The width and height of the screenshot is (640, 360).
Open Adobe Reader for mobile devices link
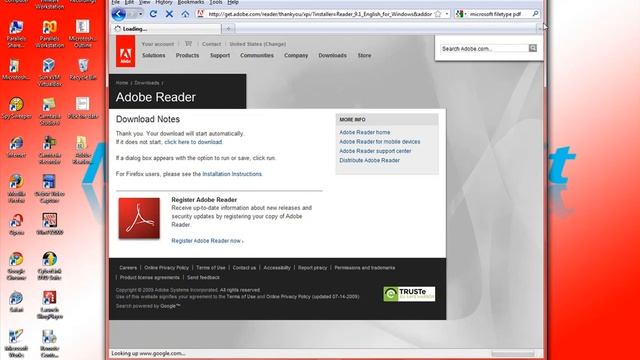[x=380, y=142]
